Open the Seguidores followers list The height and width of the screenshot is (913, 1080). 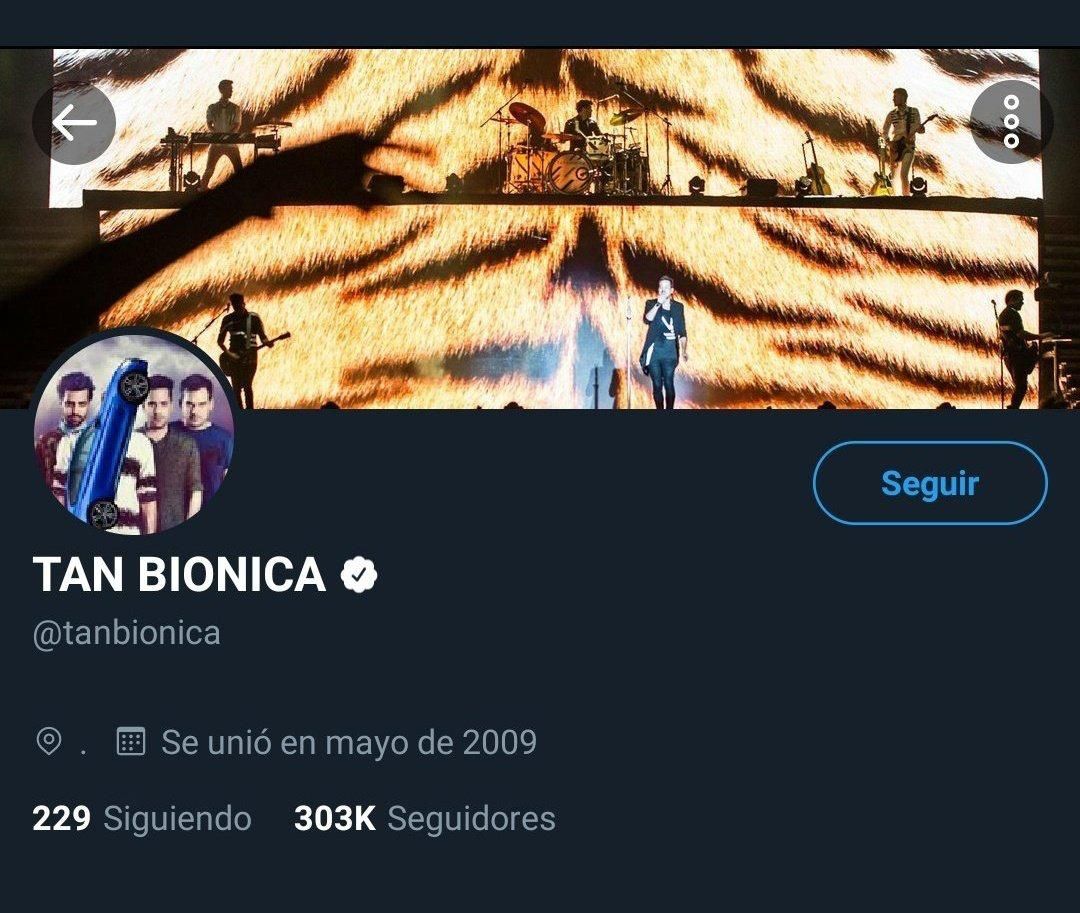pyautogui.click(x=471, y=818)
